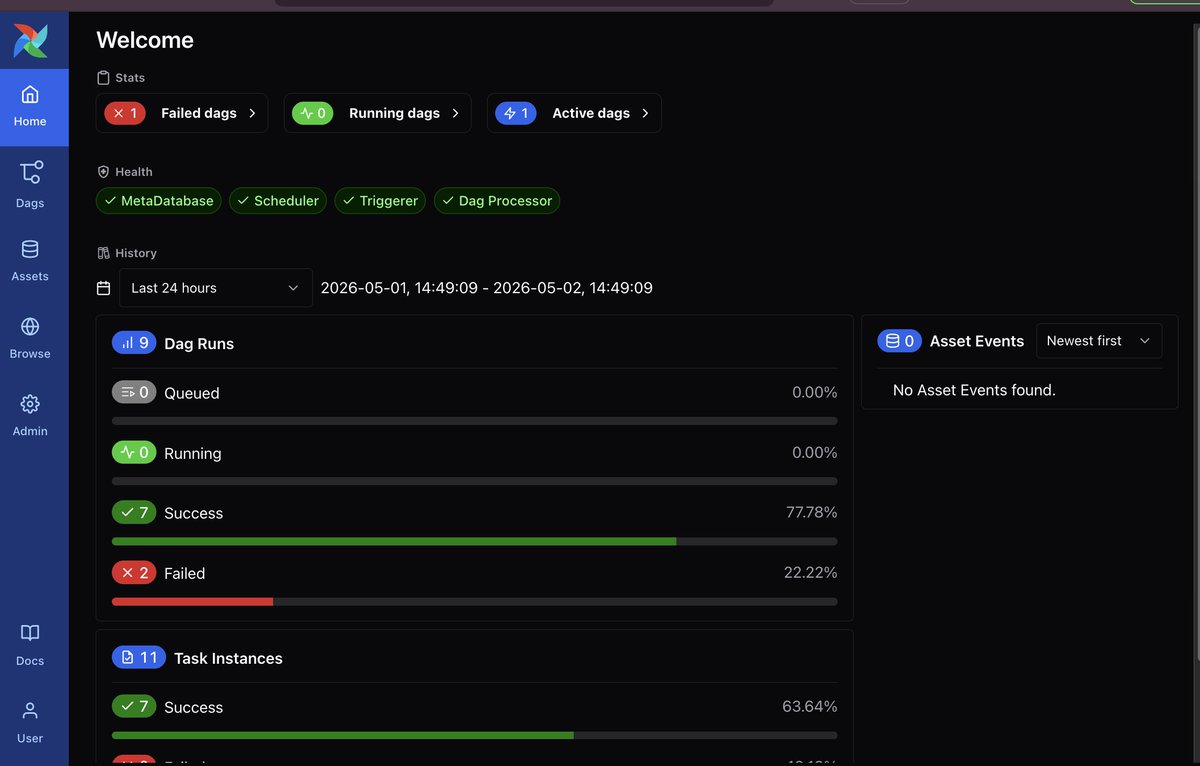Click the calendar icon beside time range
Screen dimensions: 1200x766
tap(103, 288)
